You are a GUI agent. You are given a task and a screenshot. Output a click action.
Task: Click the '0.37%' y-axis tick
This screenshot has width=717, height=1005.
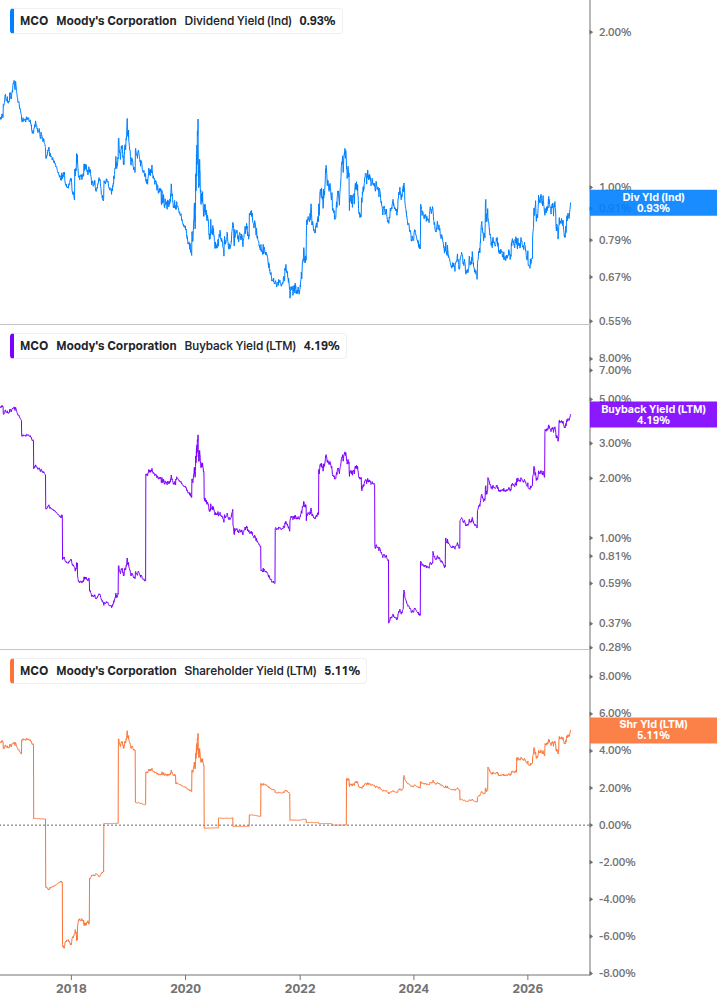pyautogui.click(x=615, y=623)
